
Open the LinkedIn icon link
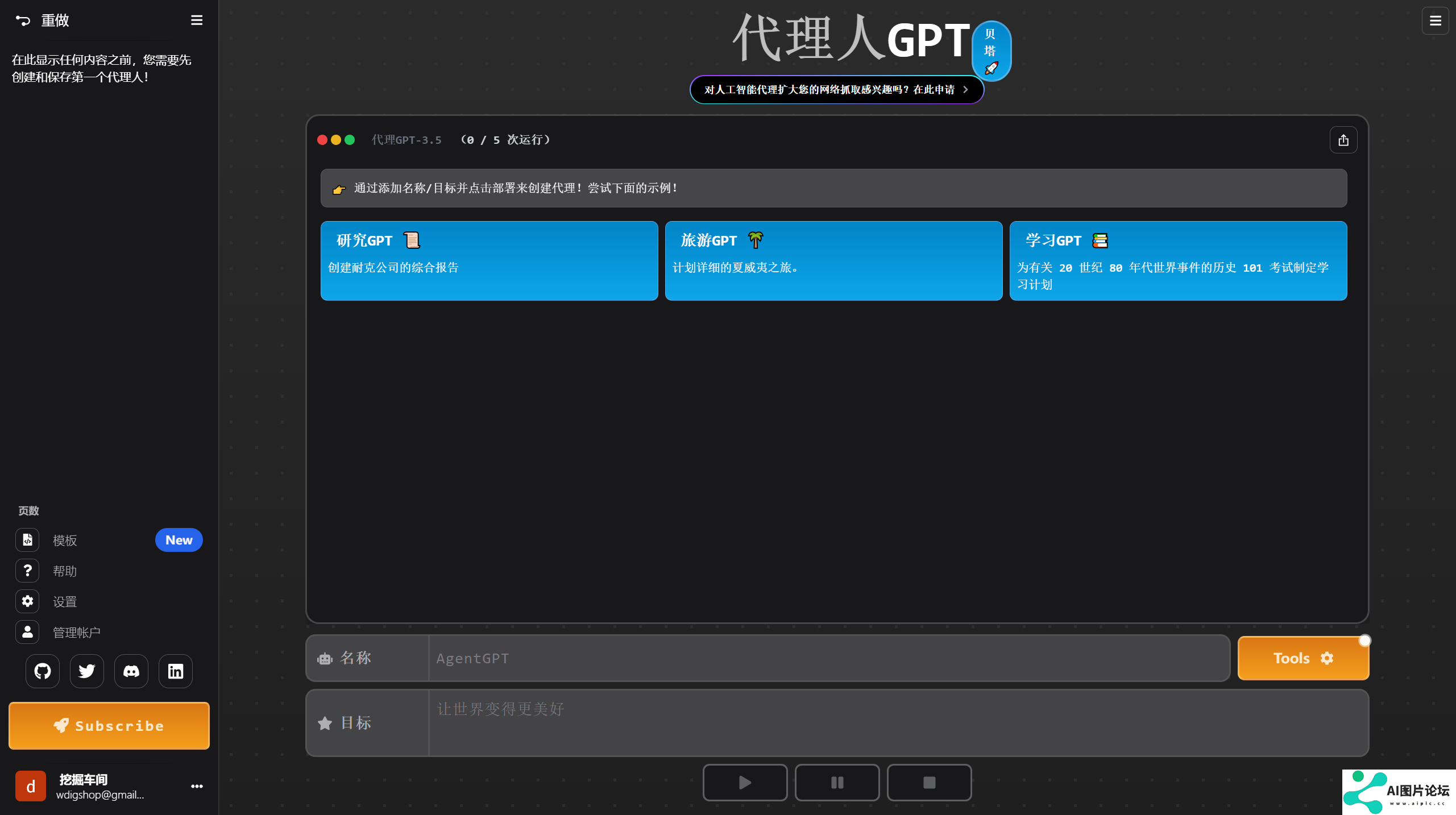click(176, 671)
